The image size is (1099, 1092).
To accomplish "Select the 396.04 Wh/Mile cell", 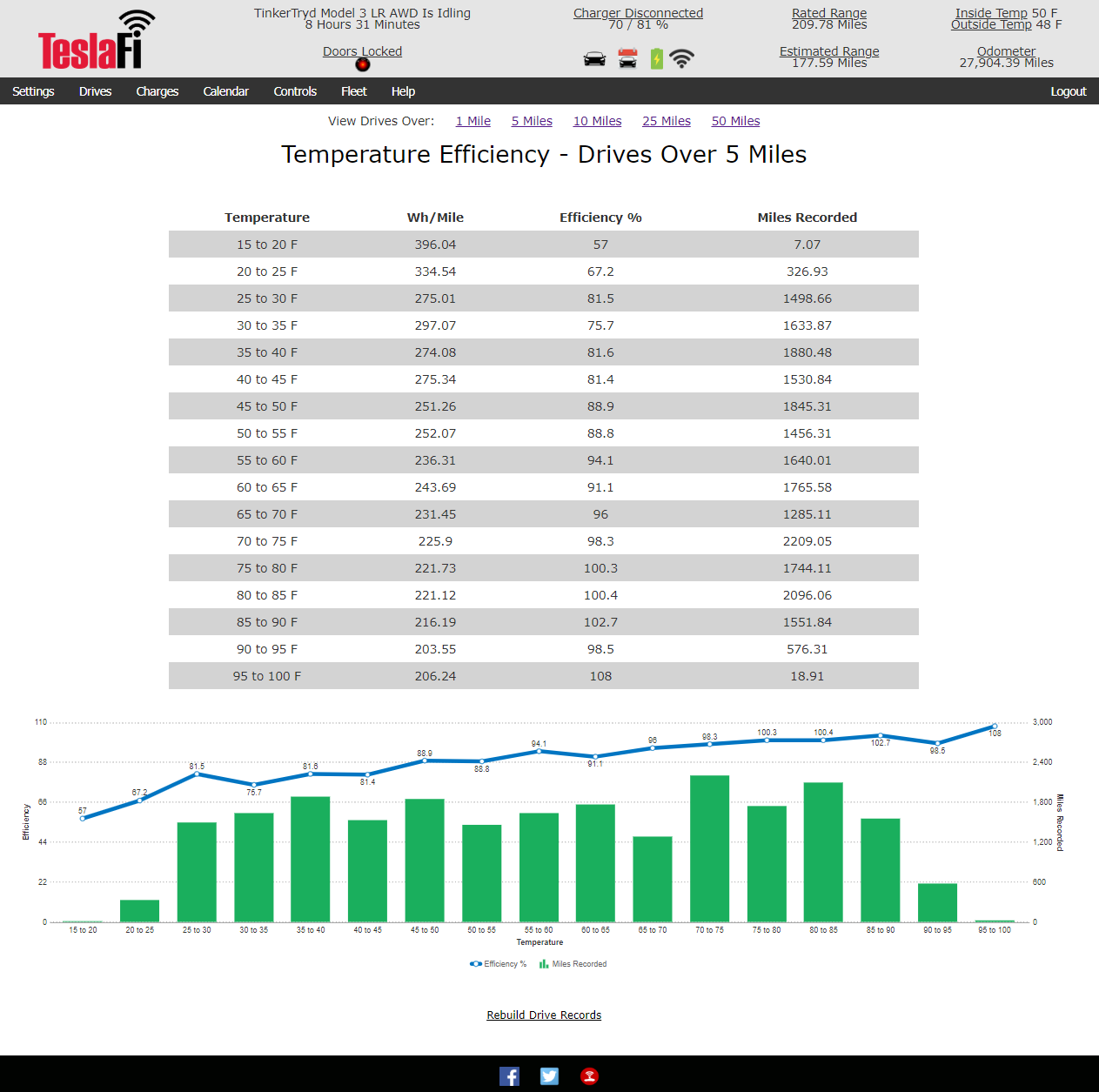I will click(435, 245).
